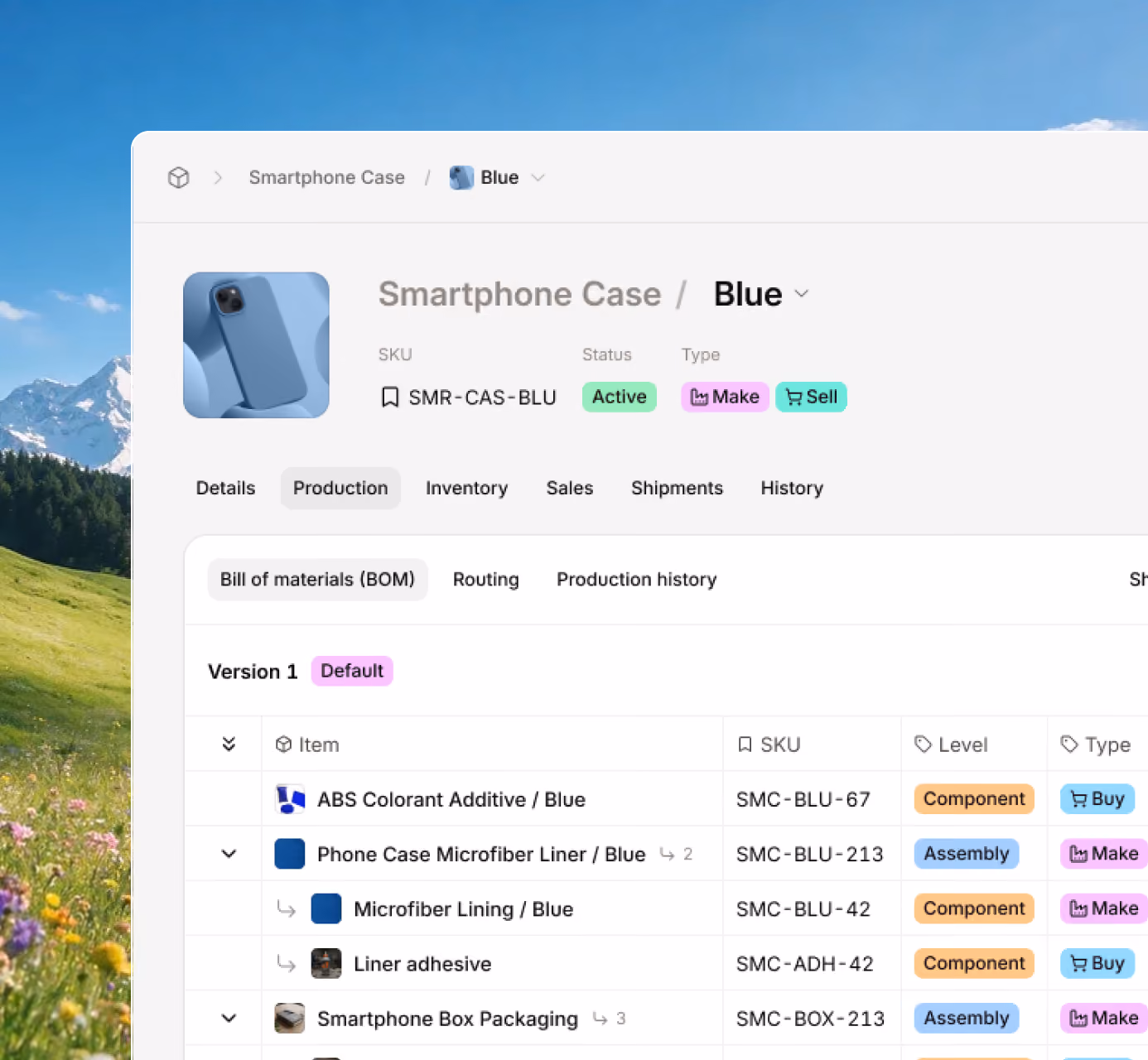This screenshot has height=1060, width=1148.
Task: Open the blue smartphone case product image
Action: tap(256, 345)
